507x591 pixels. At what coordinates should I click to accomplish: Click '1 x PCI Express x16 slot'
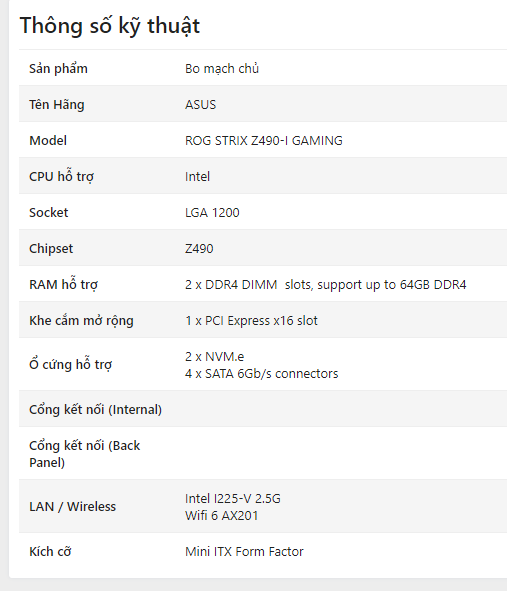[251, 321]
